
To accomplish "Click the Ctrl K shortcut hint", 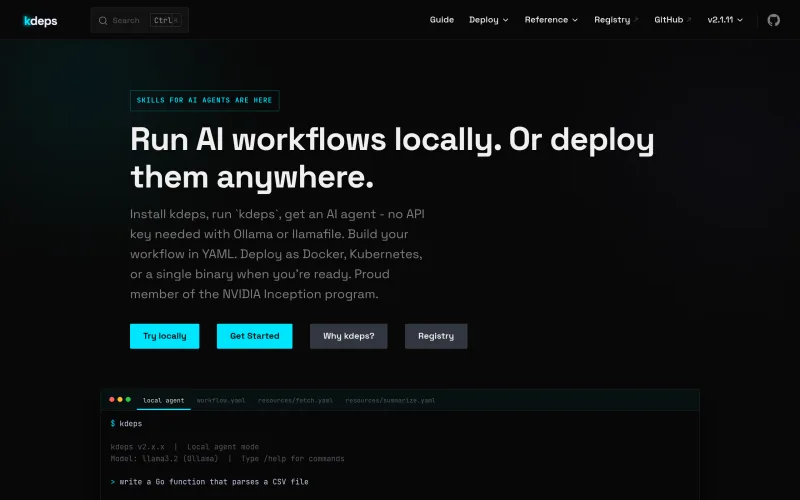I will click(x=165, y=20).
